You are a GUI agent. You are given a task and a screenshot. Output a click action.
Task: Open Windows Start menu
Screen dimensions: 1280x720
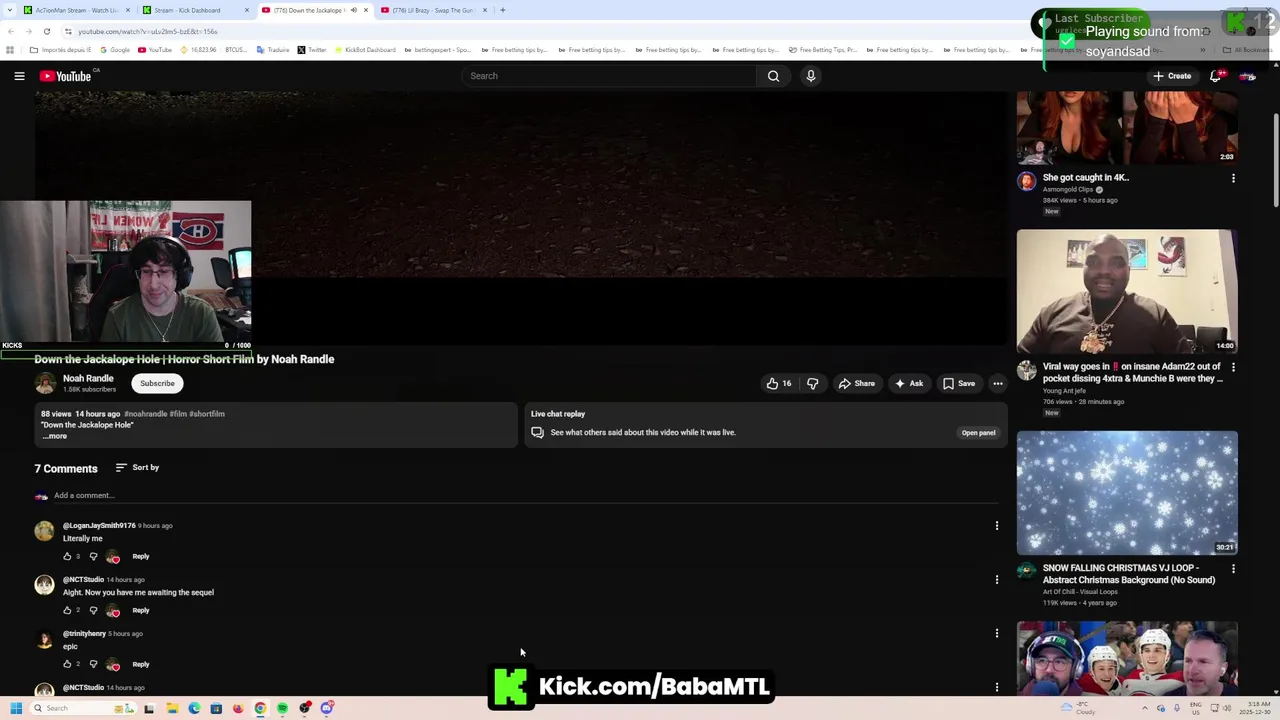point(16,708)
